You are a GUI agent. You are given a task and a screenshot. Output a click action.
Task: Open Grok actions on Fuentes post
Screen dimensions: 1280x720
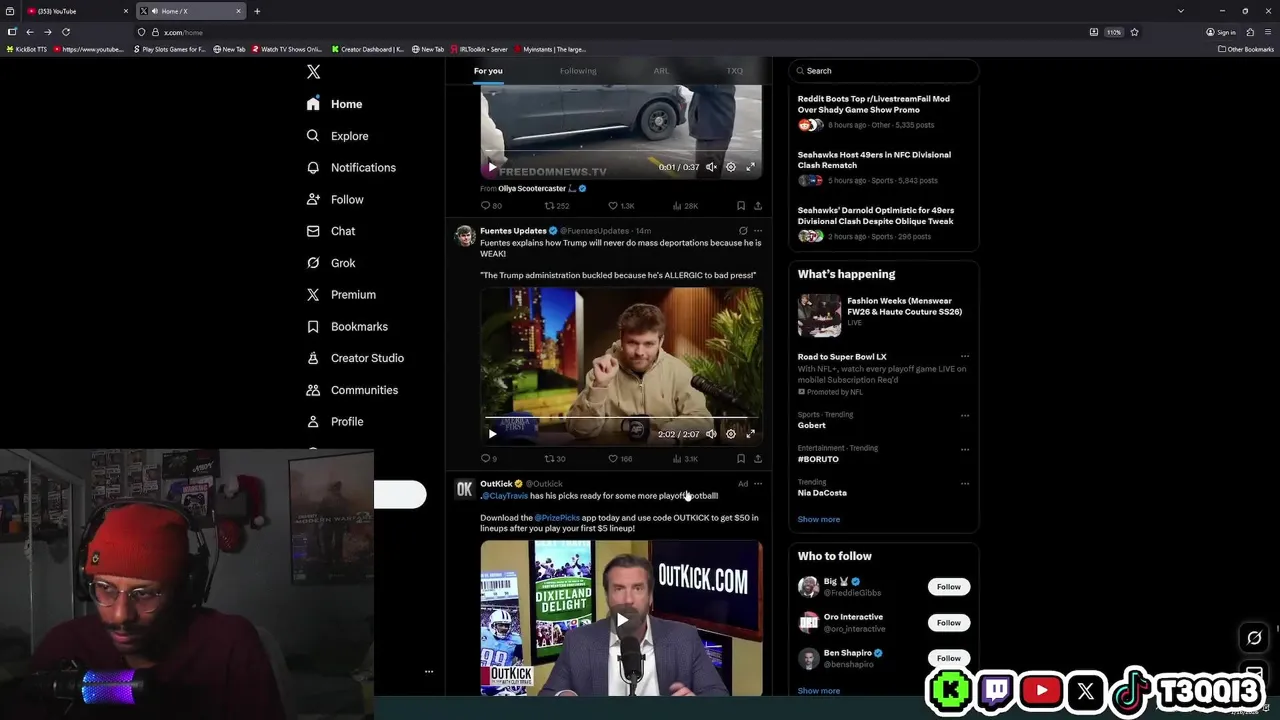(x=743, y=231)
